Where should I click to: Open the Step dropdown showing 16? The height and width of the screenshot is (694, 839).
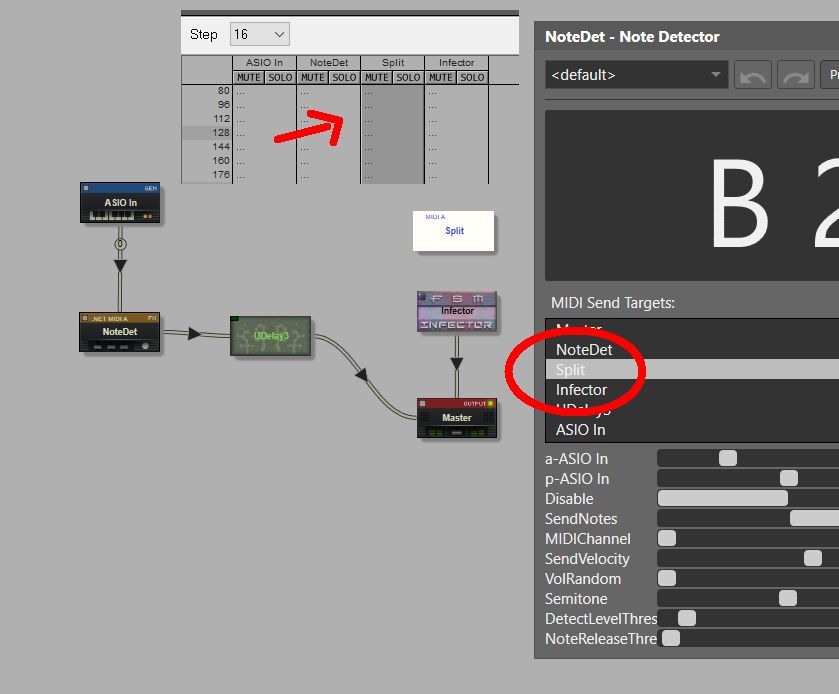(259, 34)
